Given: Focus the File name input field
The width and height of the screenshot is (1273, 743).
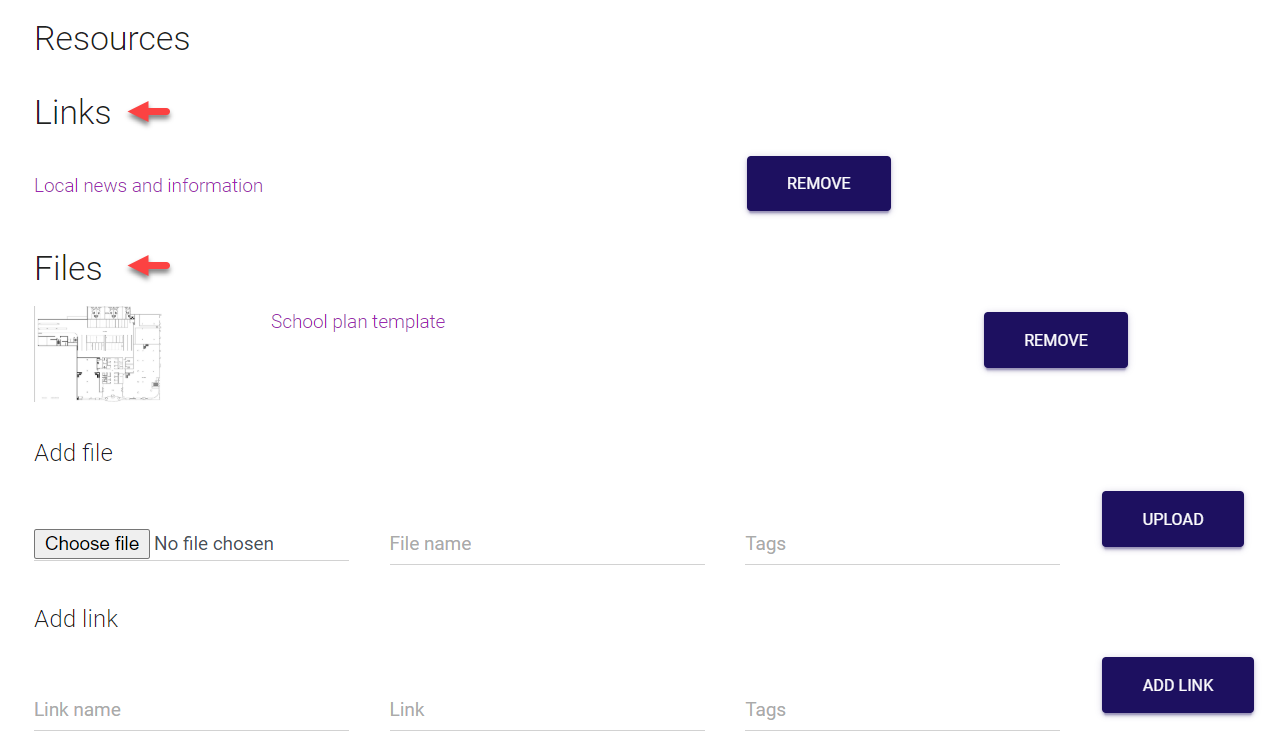Looking at the screenshot, I should [546, 544].
